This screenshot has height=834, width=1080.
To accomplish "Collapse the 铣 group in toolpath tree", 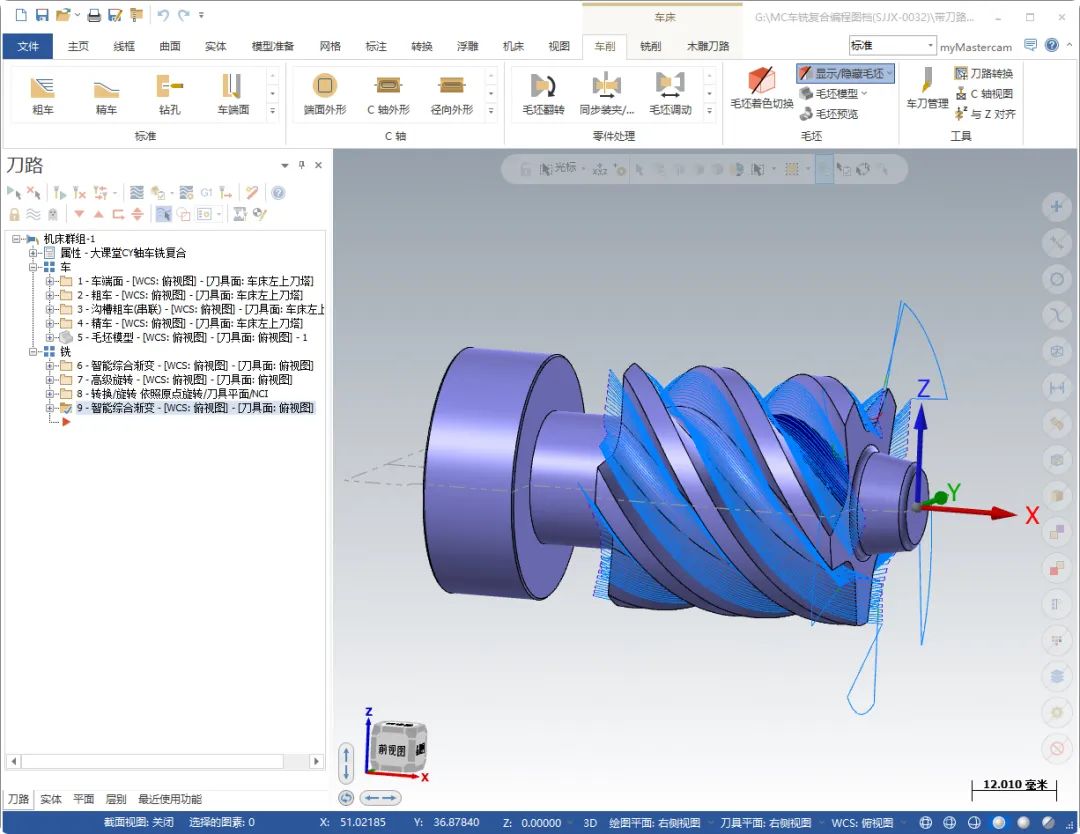I will 34,352.
